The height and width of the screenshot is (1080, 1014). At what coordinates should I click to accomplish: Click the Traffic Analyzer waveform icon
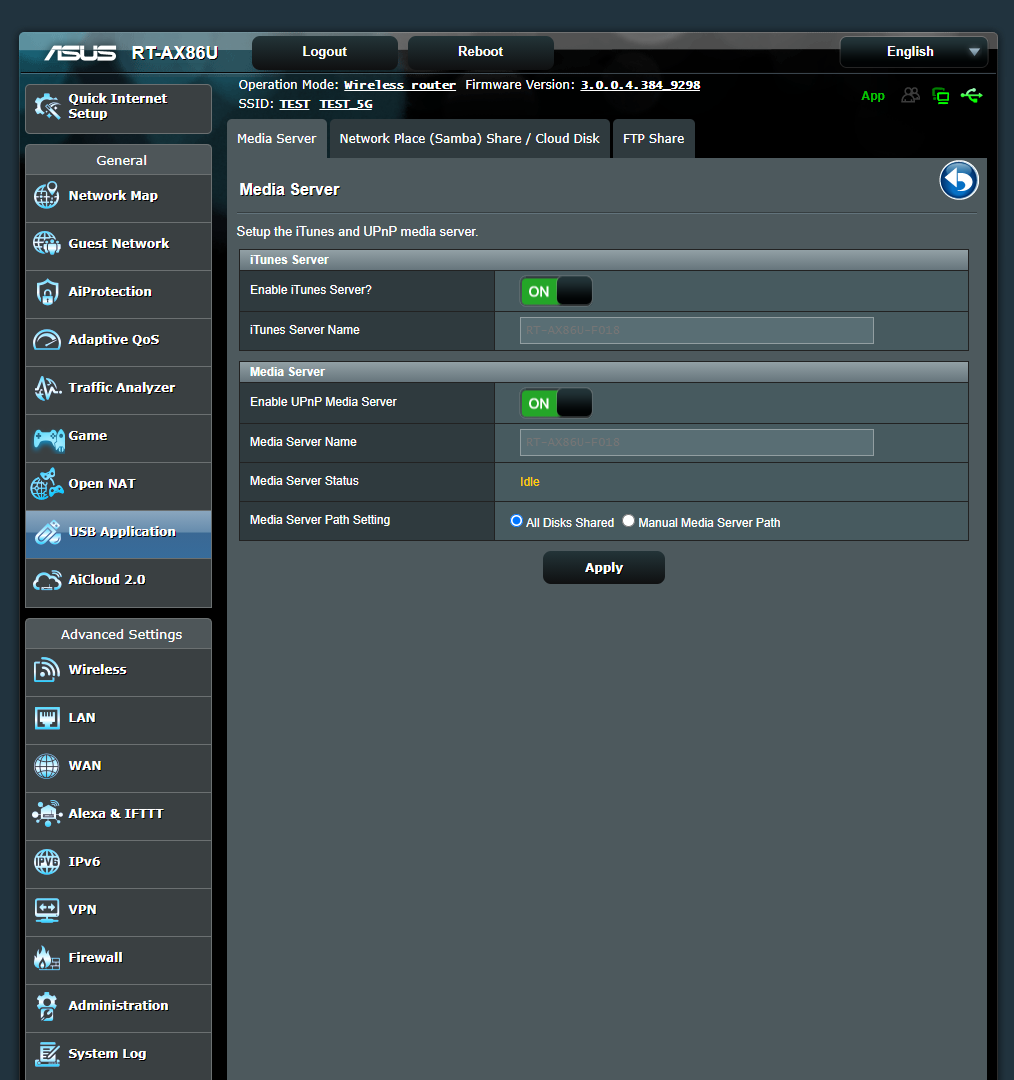point(48,388)
